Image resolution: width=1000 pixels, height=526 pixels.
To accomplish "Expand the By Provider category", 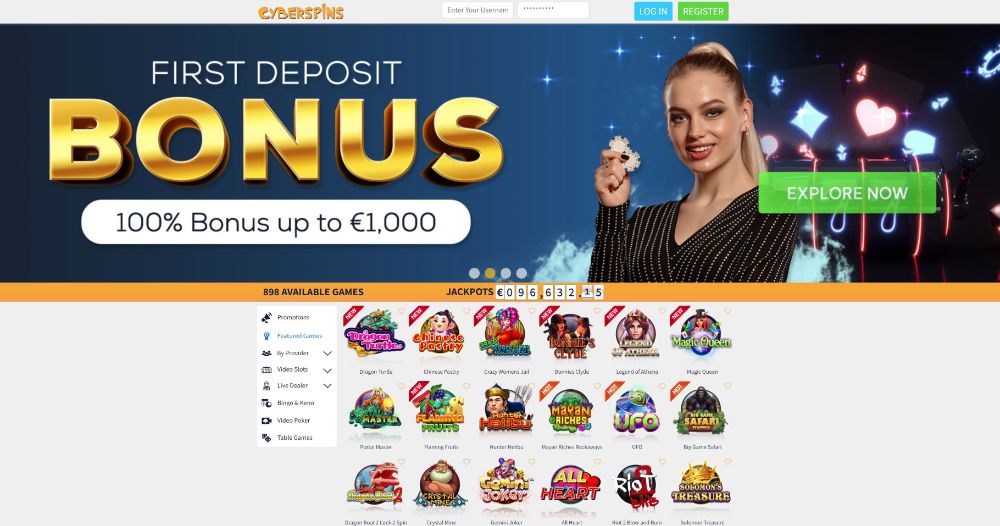I will point(327,353).
